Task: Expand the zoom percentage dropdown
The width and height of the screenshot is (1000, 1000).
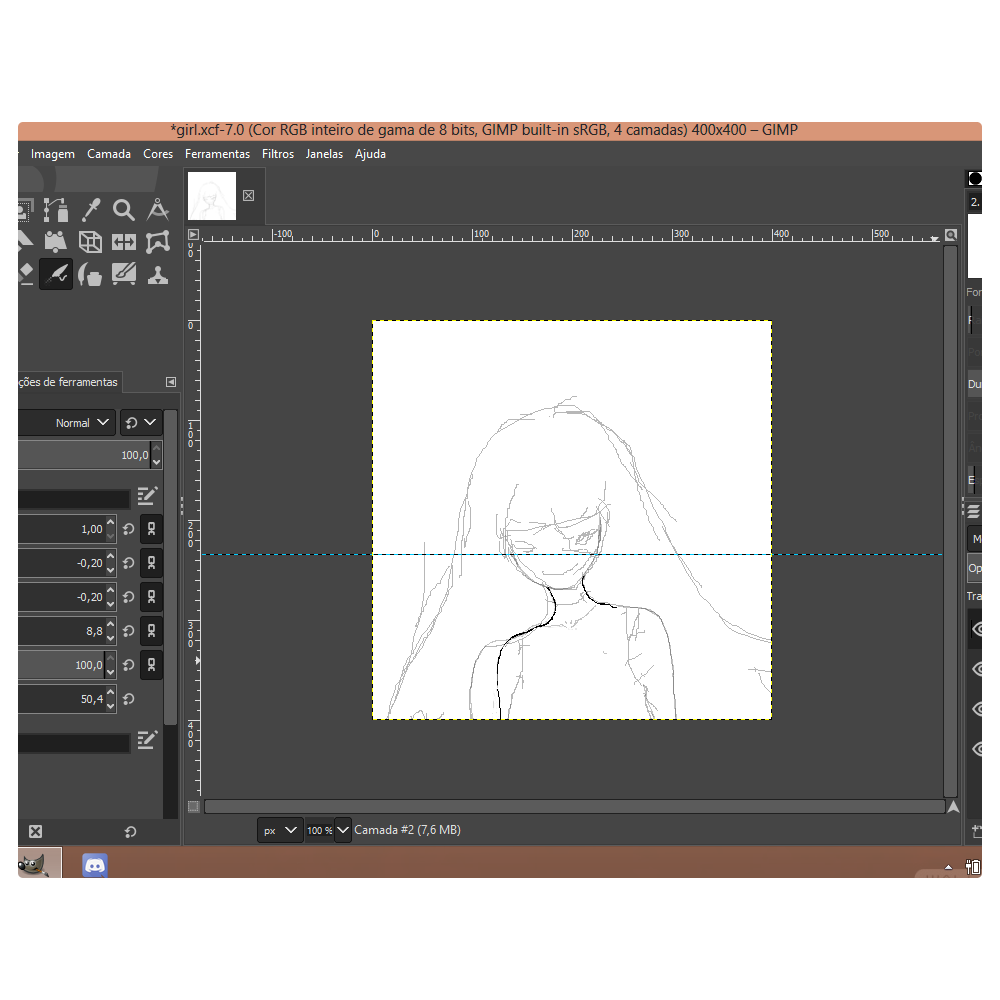Action: 343,830
